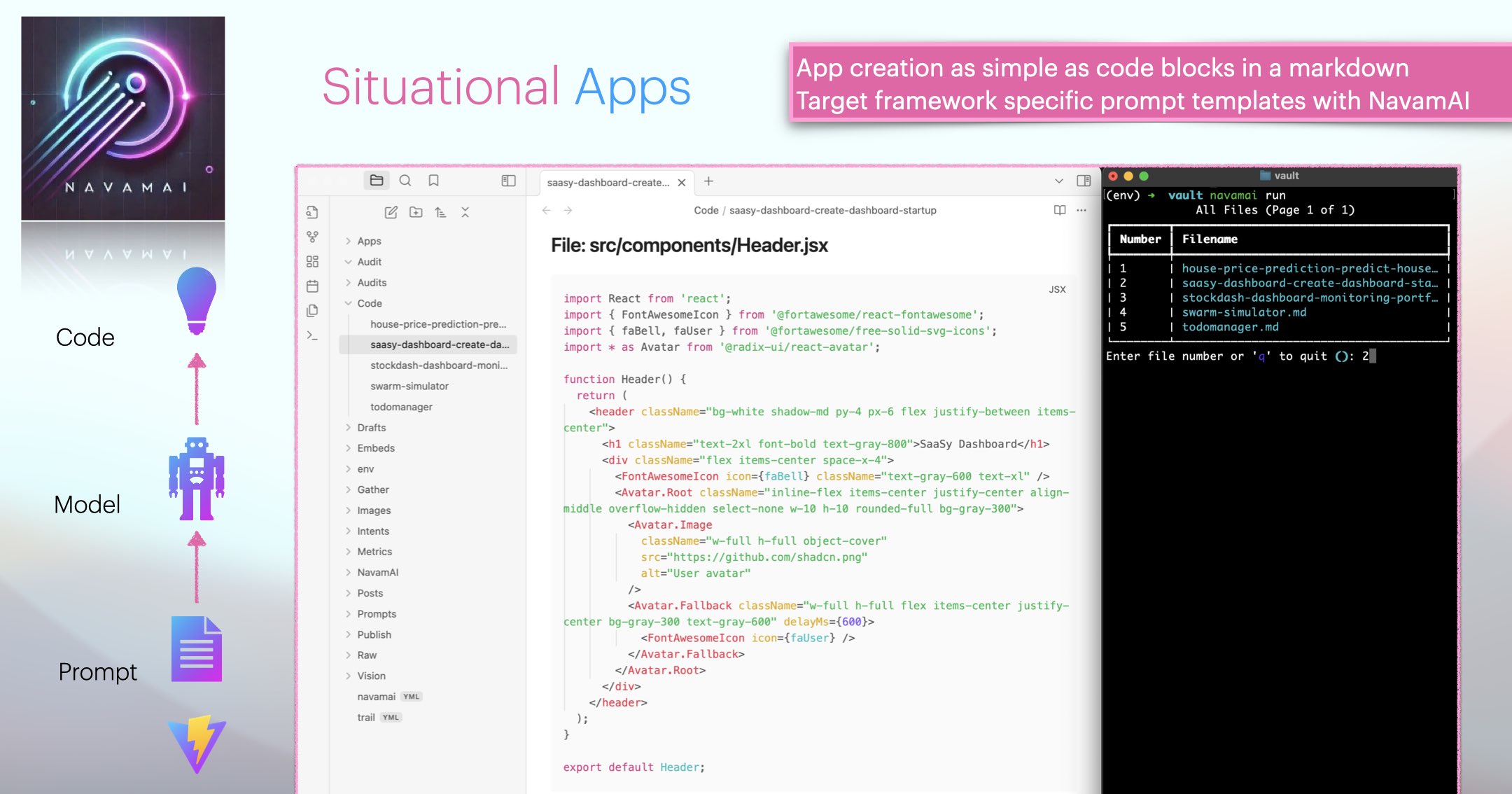
Task: Expand the env folder
Action: coord(365,469)
